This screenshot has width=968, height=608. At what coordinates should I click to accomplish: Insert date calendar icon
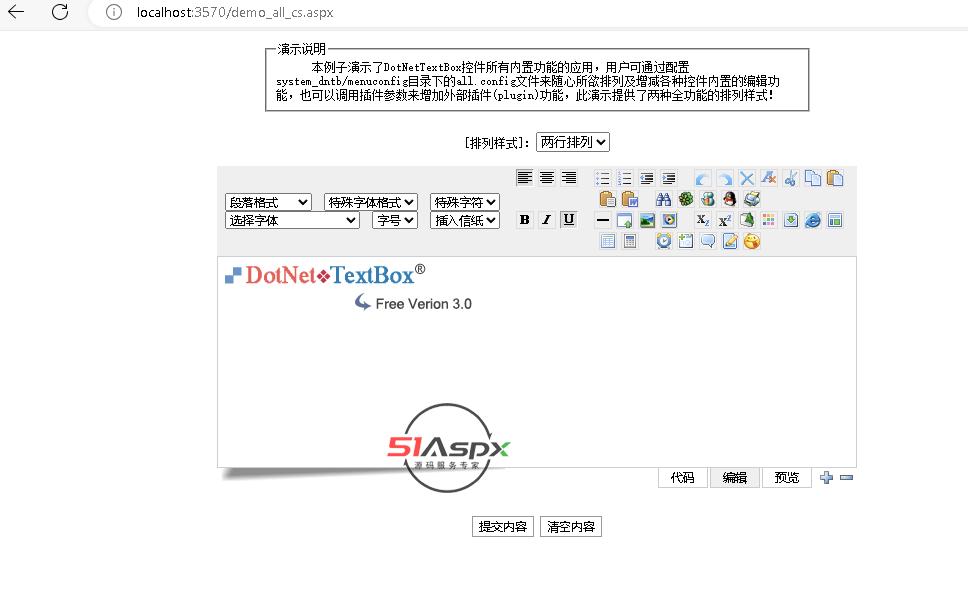pyautogui.click(x=686, y=241)
